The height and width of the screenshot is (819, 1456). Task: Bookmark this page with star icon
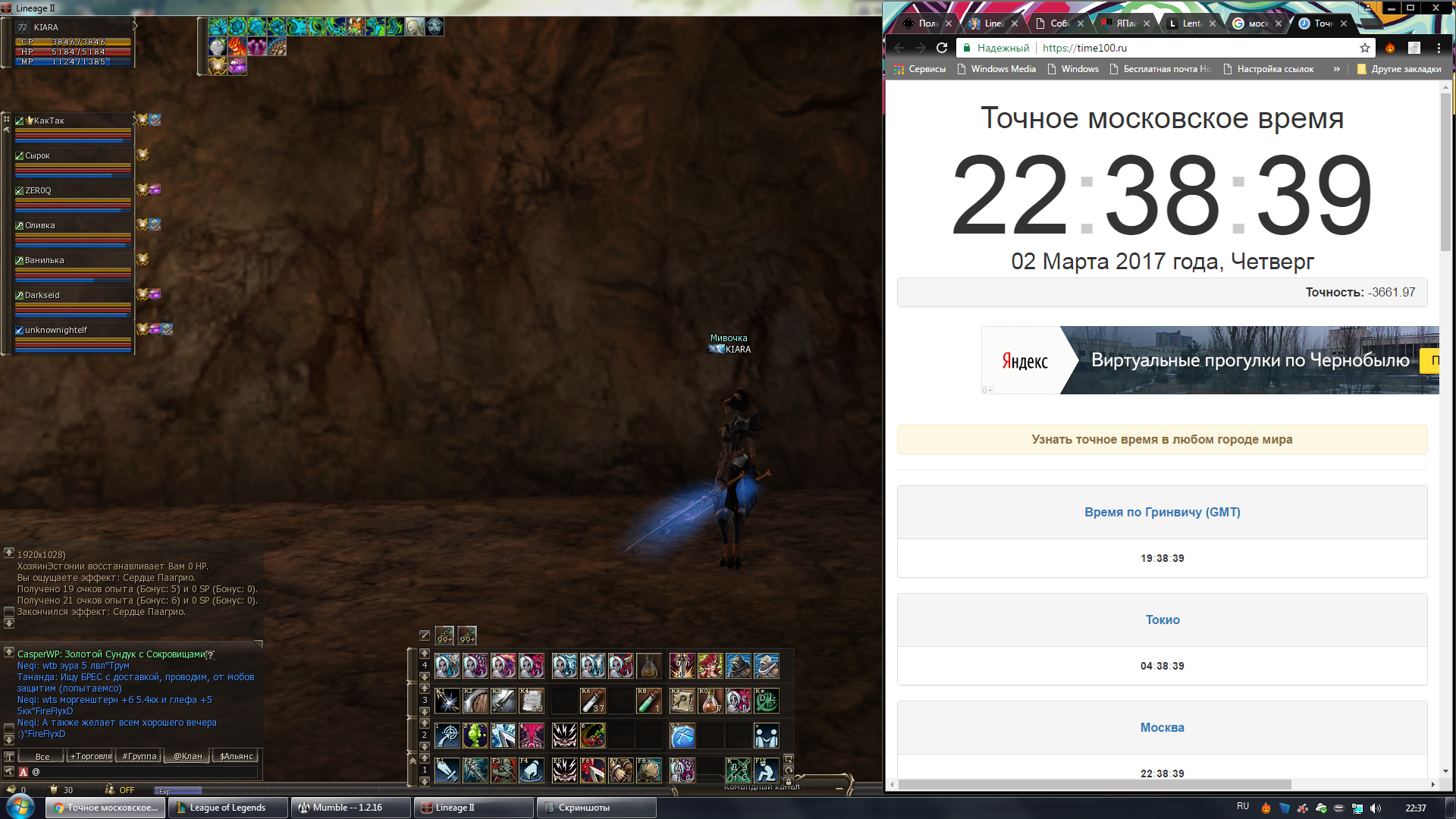[x=1365, y=48]
